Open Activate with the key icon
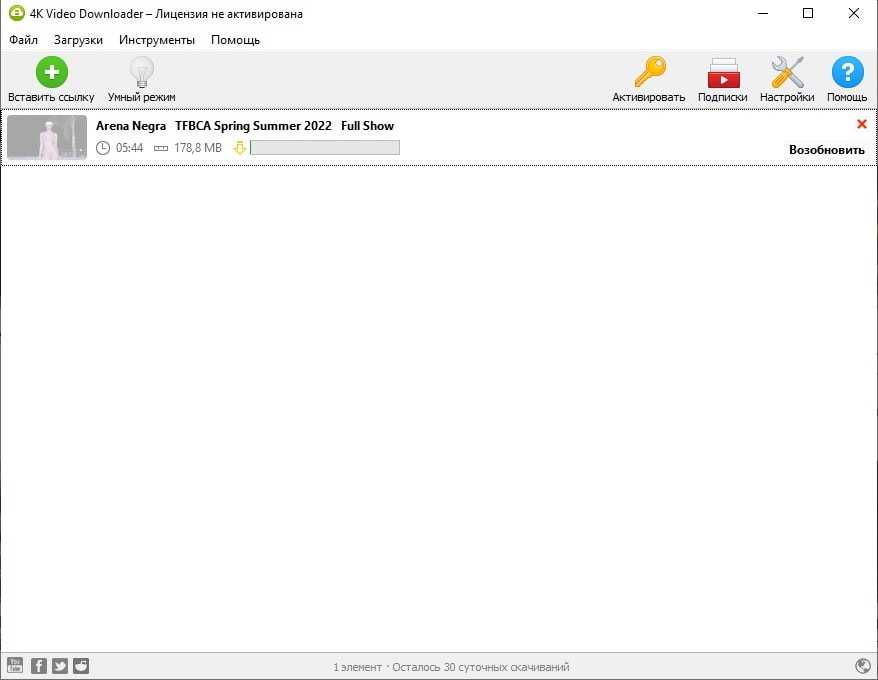 pos(649,73)
